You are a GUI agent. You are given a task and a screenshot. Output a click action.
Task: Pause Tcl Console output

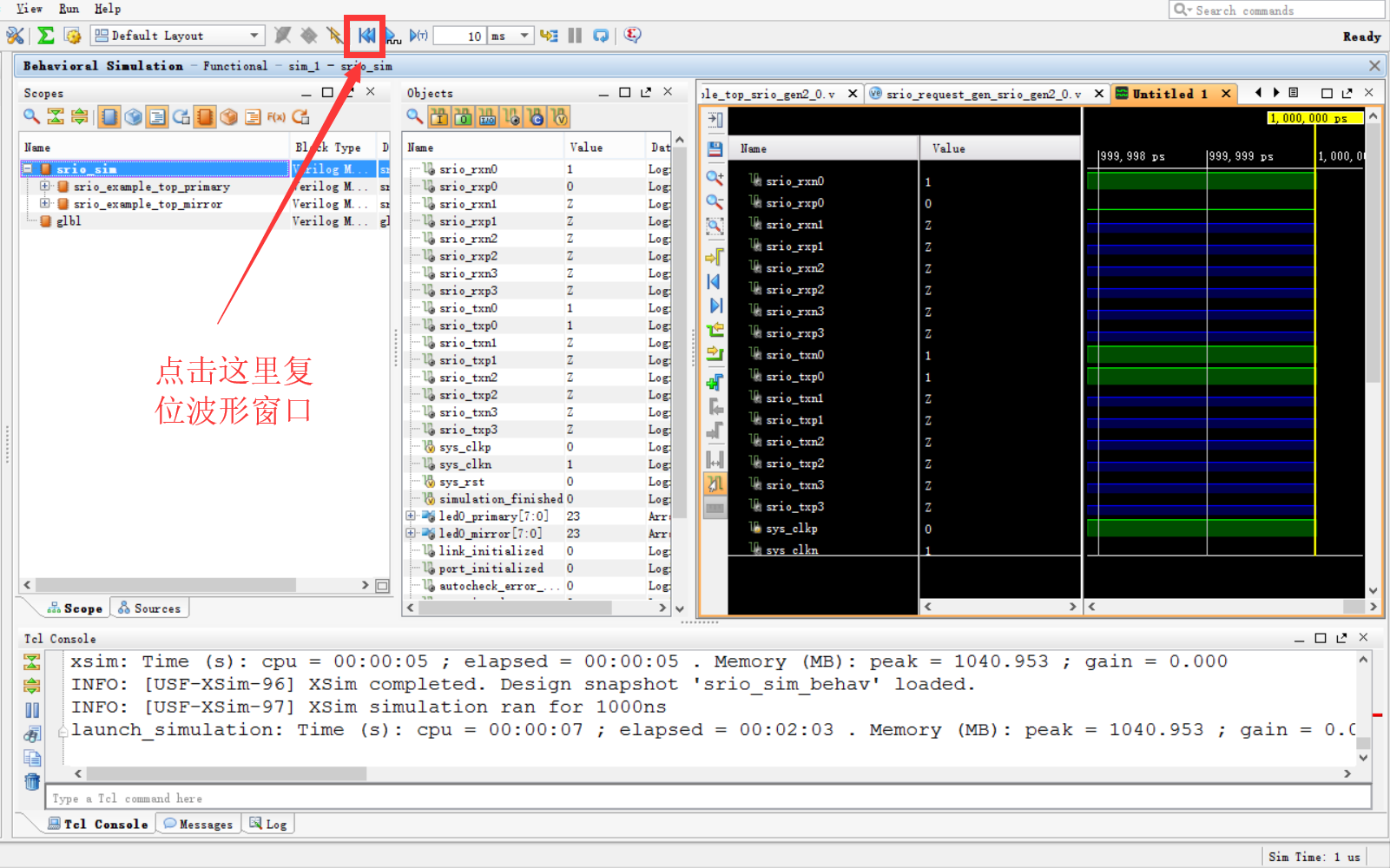[32, 710]
